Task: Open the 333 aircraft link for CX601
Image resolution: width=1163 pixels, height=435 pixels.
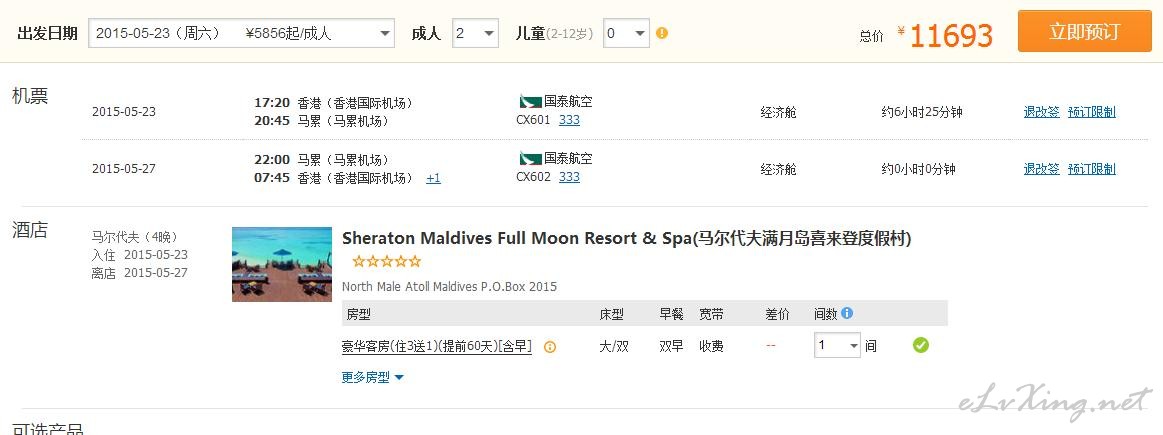Action: click(x=569, y=120)
